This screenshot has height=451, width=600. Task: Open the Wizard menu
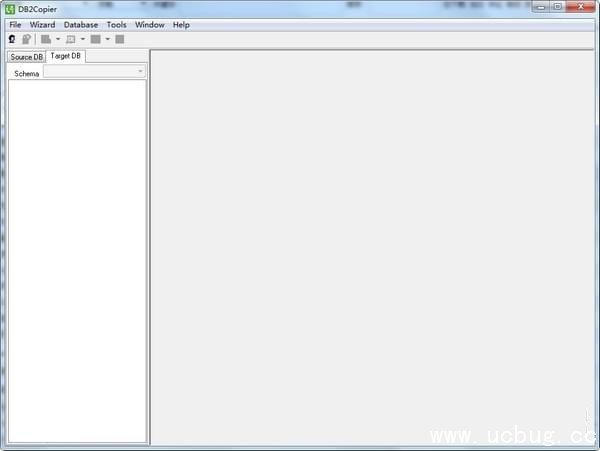click(x=42, y=24)
